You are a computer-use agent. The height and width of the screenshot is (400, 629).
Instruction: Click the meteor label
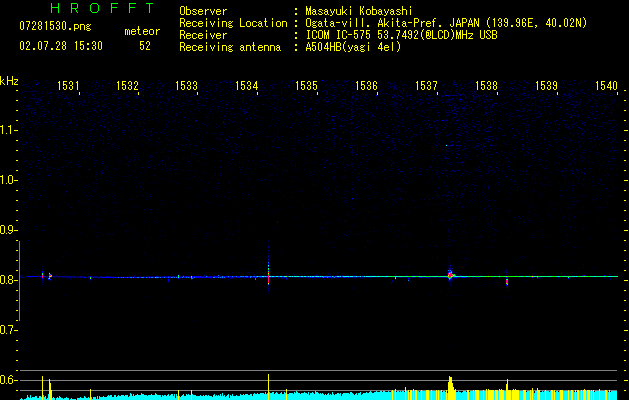coord(142,31)
